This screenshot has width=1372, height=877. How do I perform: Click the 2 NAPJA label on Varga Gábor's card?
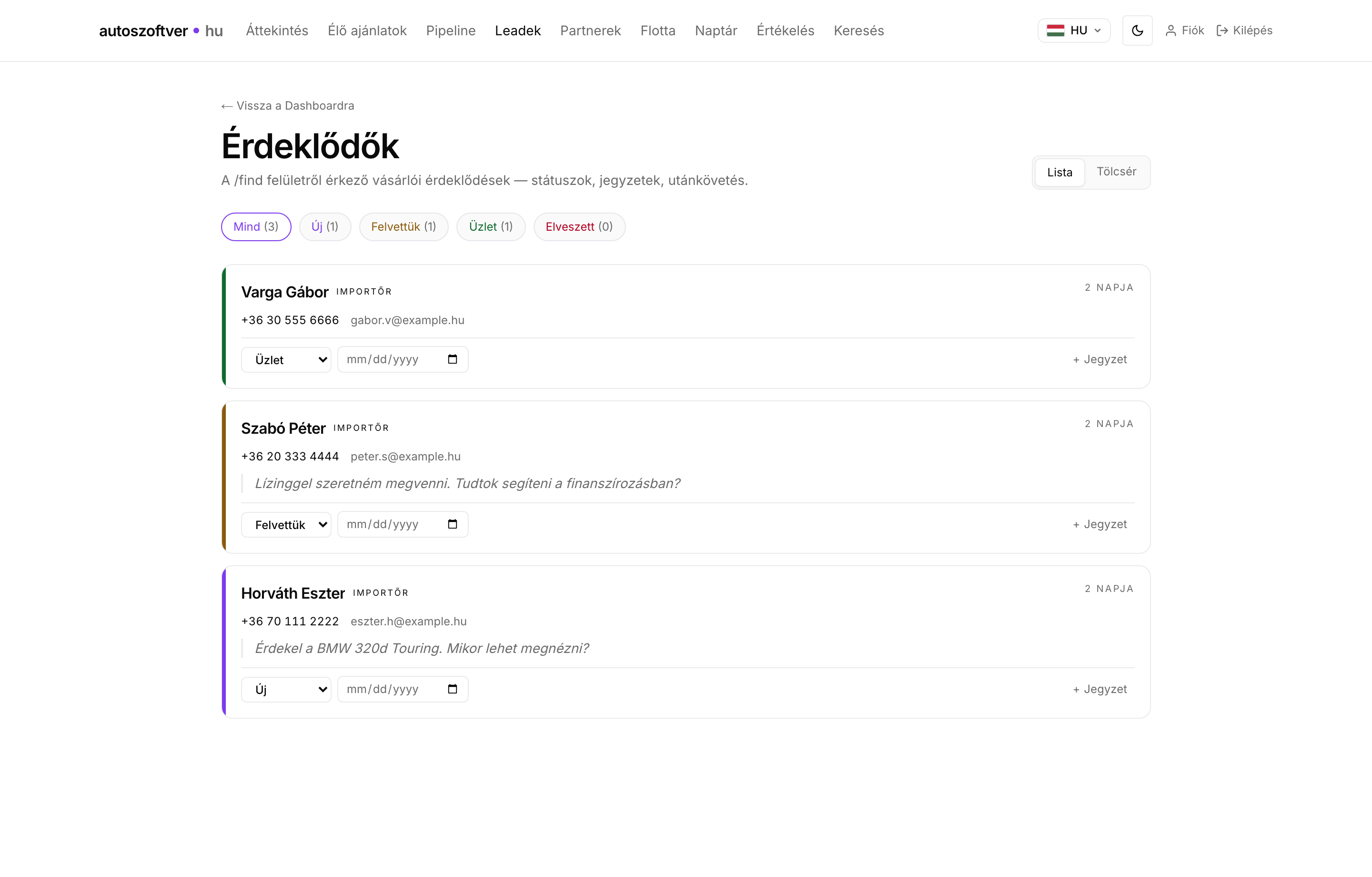[x=1109, y=287]
